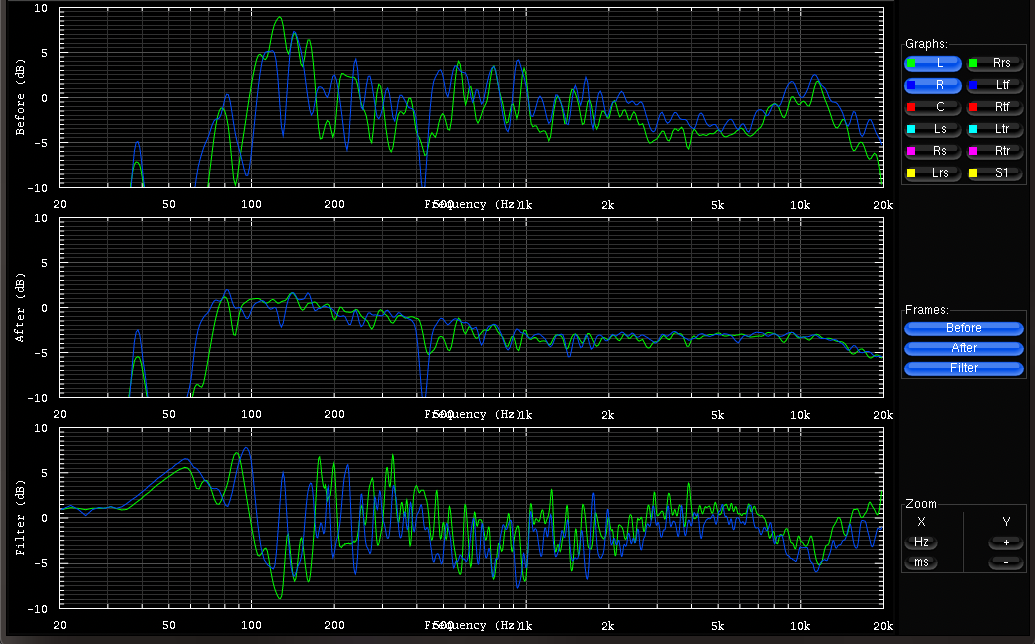The height and width of the screenshot is (644, 1035).
Task: Turn on the Rtr channel graph
Action: click(994, 151)
